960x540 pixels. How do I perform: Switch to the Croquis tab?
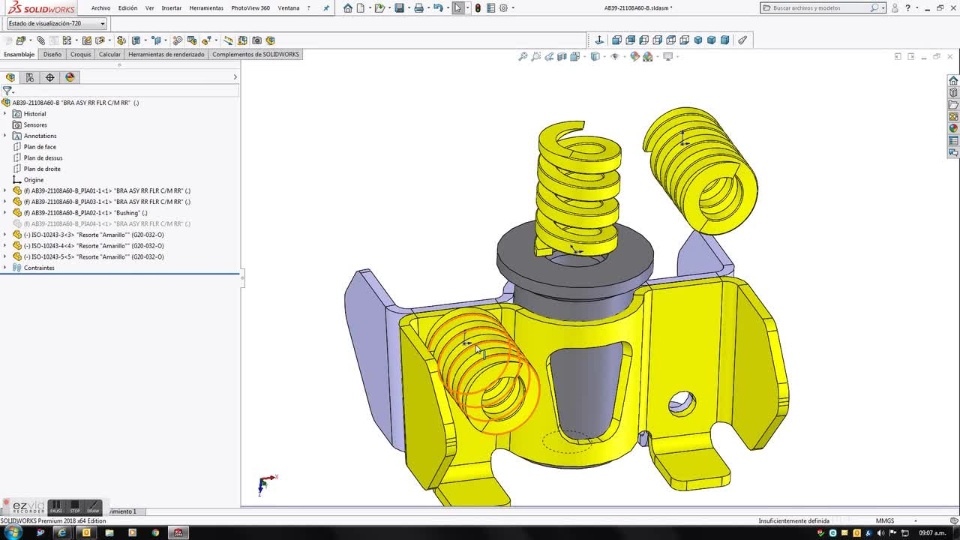[x=81, y=55]
